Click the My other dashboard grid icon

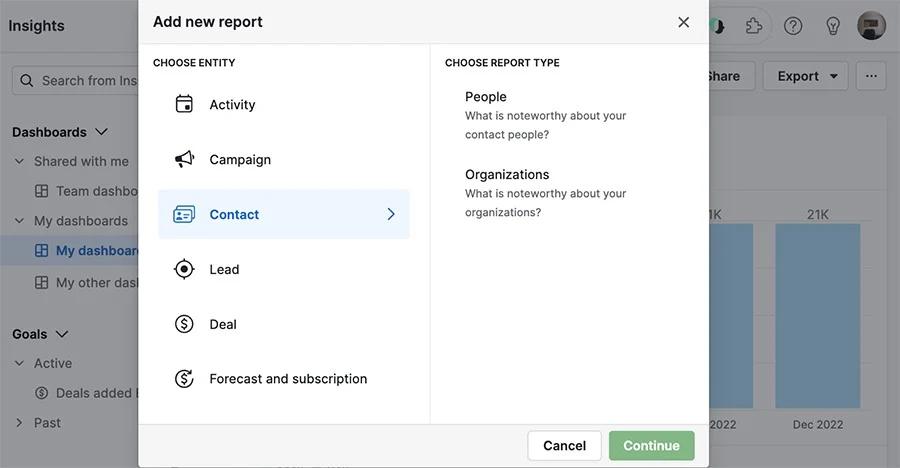click(x=41, y=283)
